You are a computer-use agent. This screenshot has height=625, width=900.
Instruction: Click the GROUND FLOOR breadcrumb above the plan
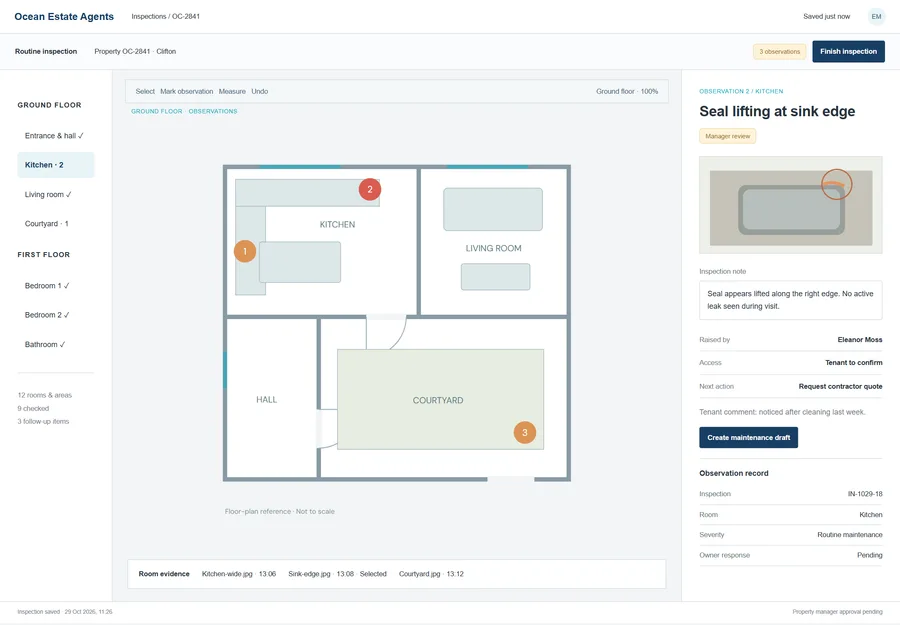156,111
